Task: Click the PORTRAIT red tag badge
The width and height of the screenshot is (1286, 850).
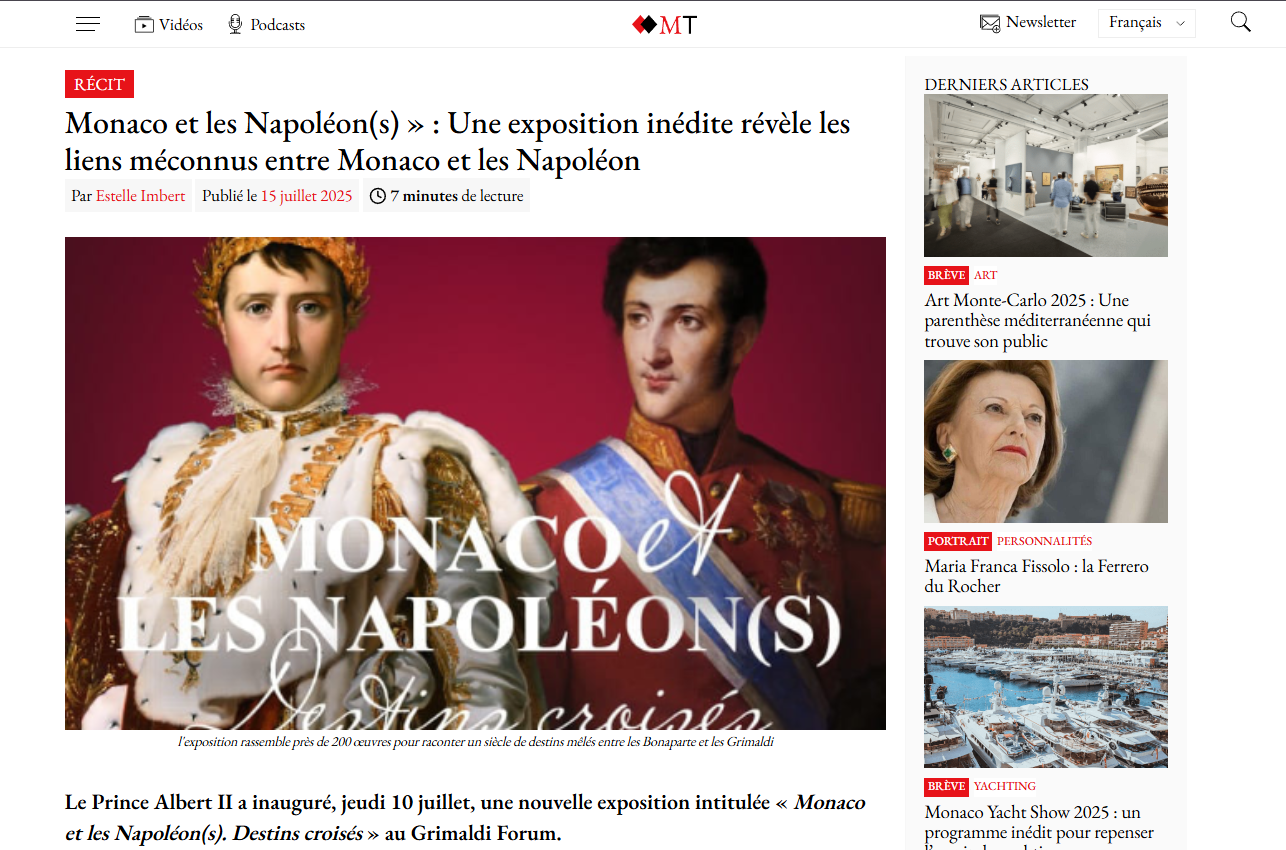Action: (x=957, y=541)
